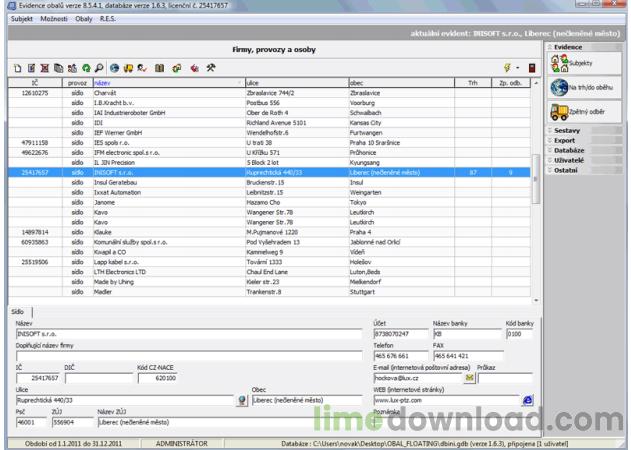
Task: Open Subjekty in the Evidence panel
Action: pyautogui.click(x=584, y=63)
